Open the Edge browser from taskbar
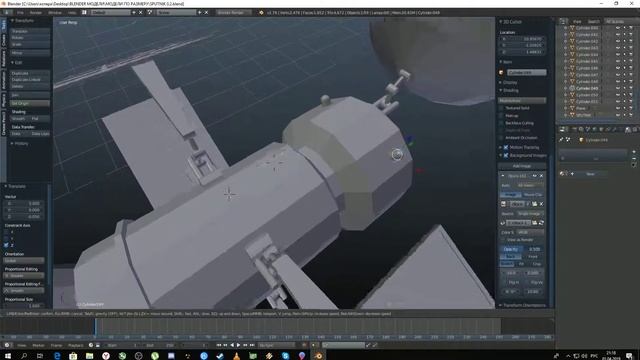Image resolution: width=640 pixels, height=360 pixels. (57, 356)
